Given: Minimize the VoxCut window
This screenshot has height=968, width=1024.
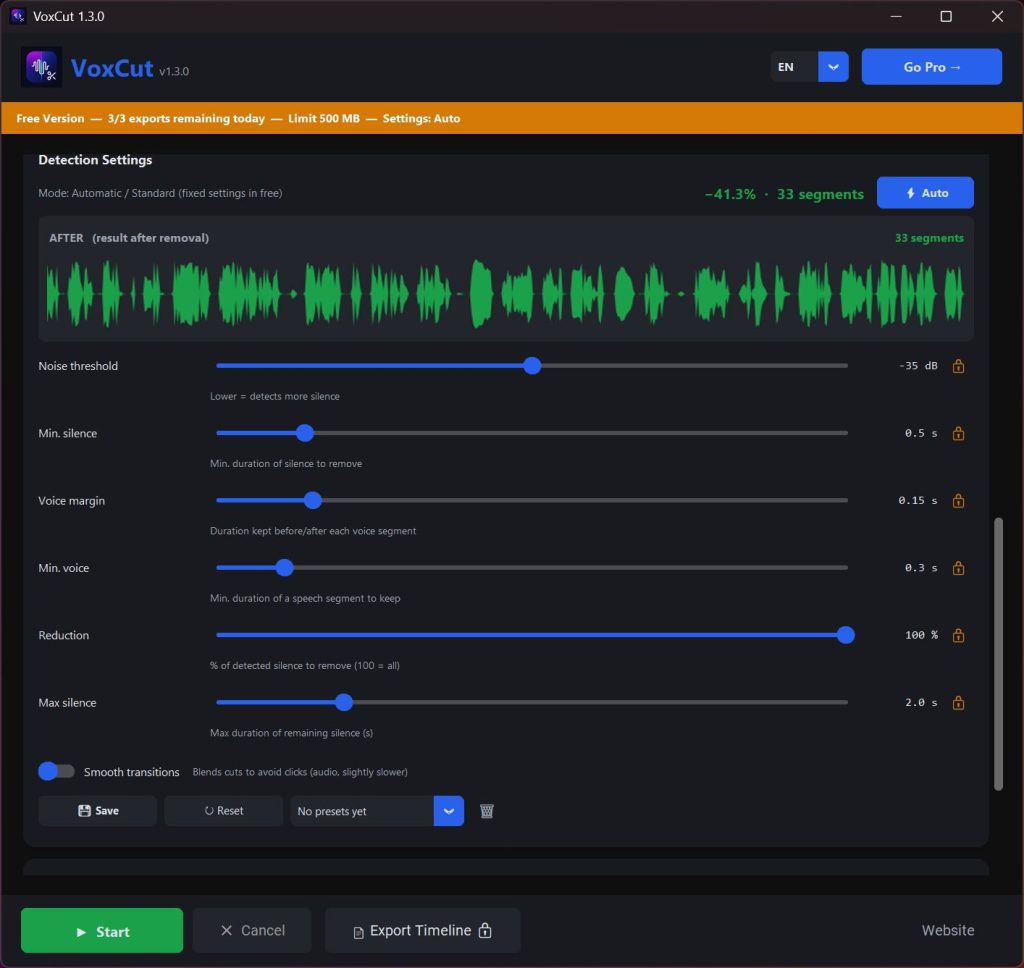Looking at the screenshot, I should tap(896, 16).
